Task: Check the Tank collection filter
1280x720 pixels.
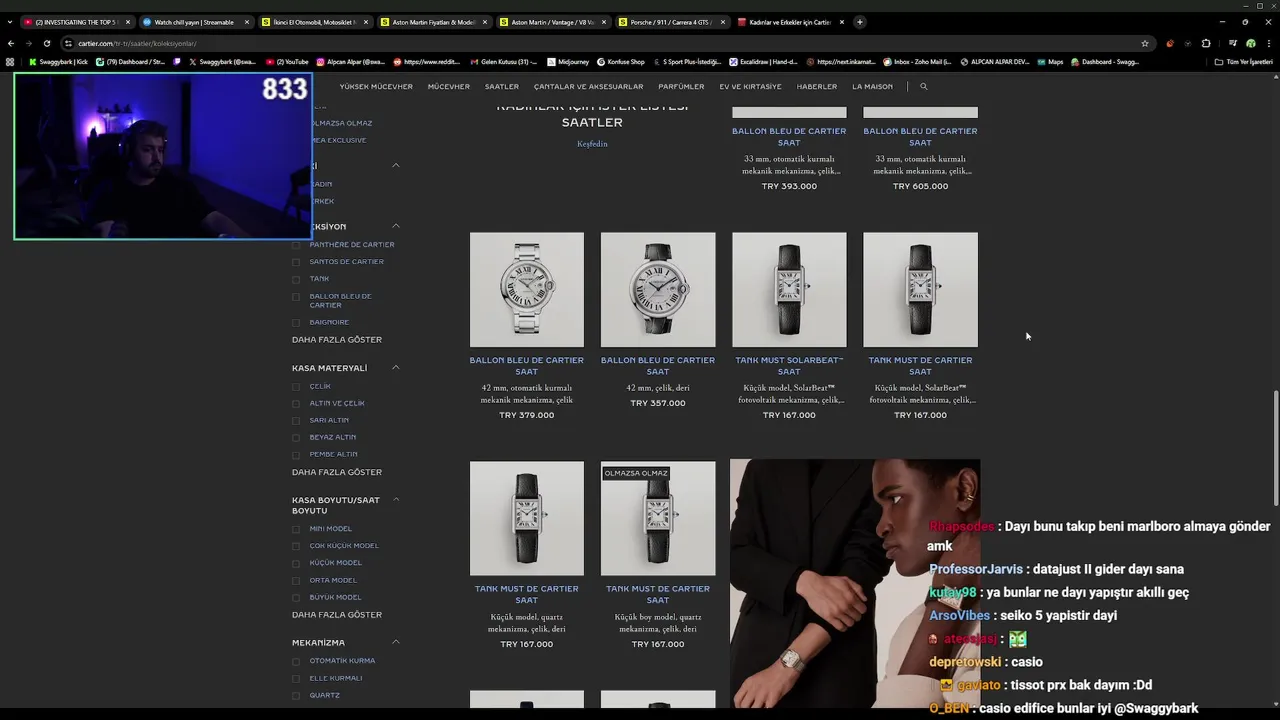Action: point(296,279)
